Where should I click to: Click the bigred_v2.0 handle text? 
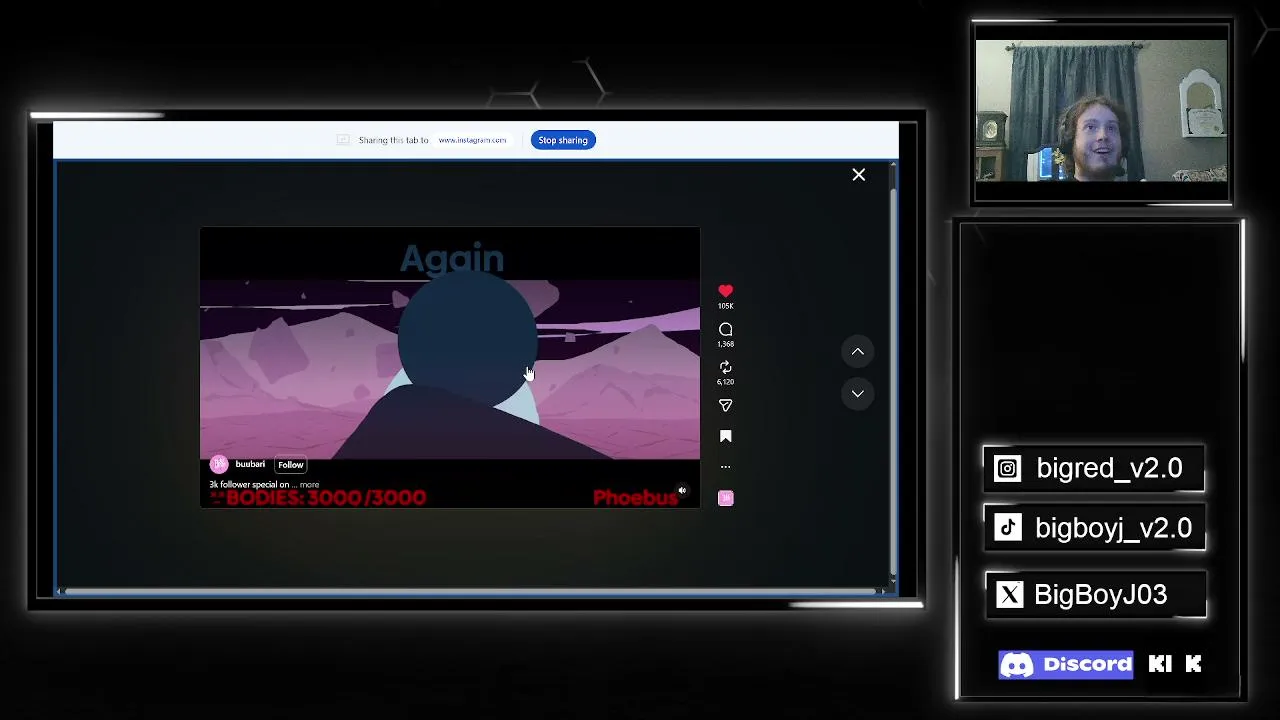coord(1109,469)
